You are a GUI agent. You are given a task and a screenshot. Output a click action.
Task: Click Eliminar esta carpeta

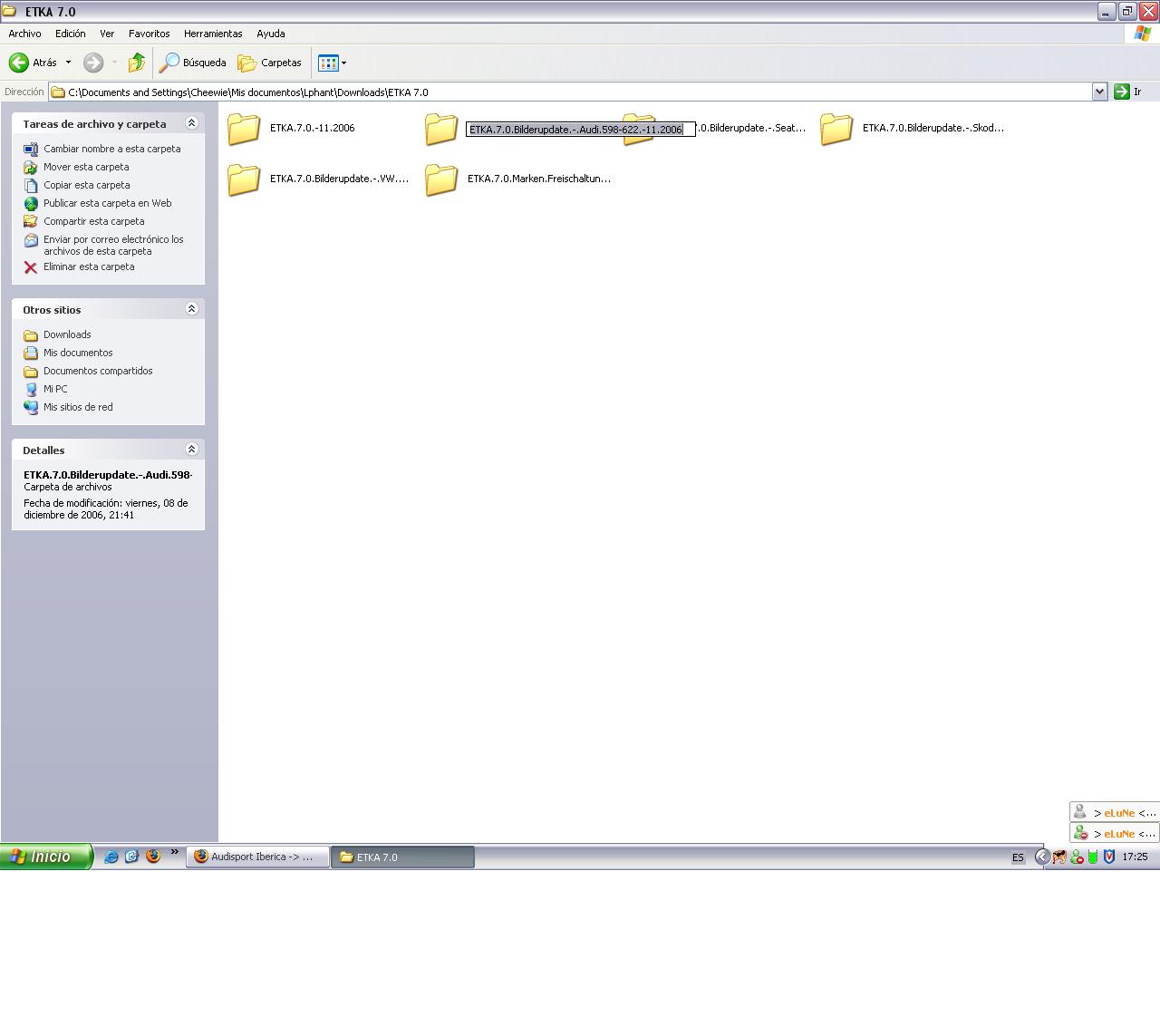point(89,266)
